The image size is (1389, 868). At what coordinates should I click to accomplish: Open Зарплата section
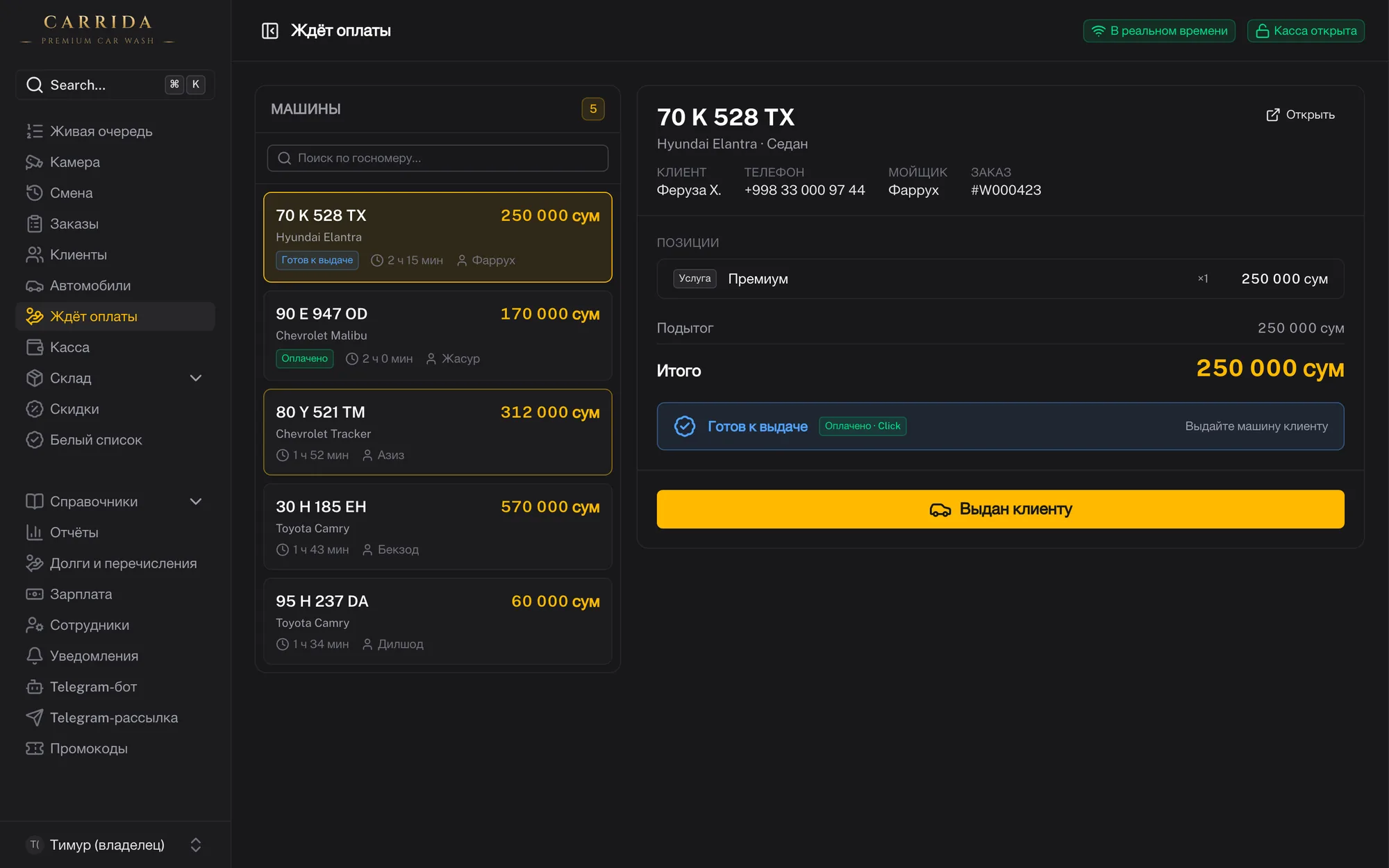[115, 594]
